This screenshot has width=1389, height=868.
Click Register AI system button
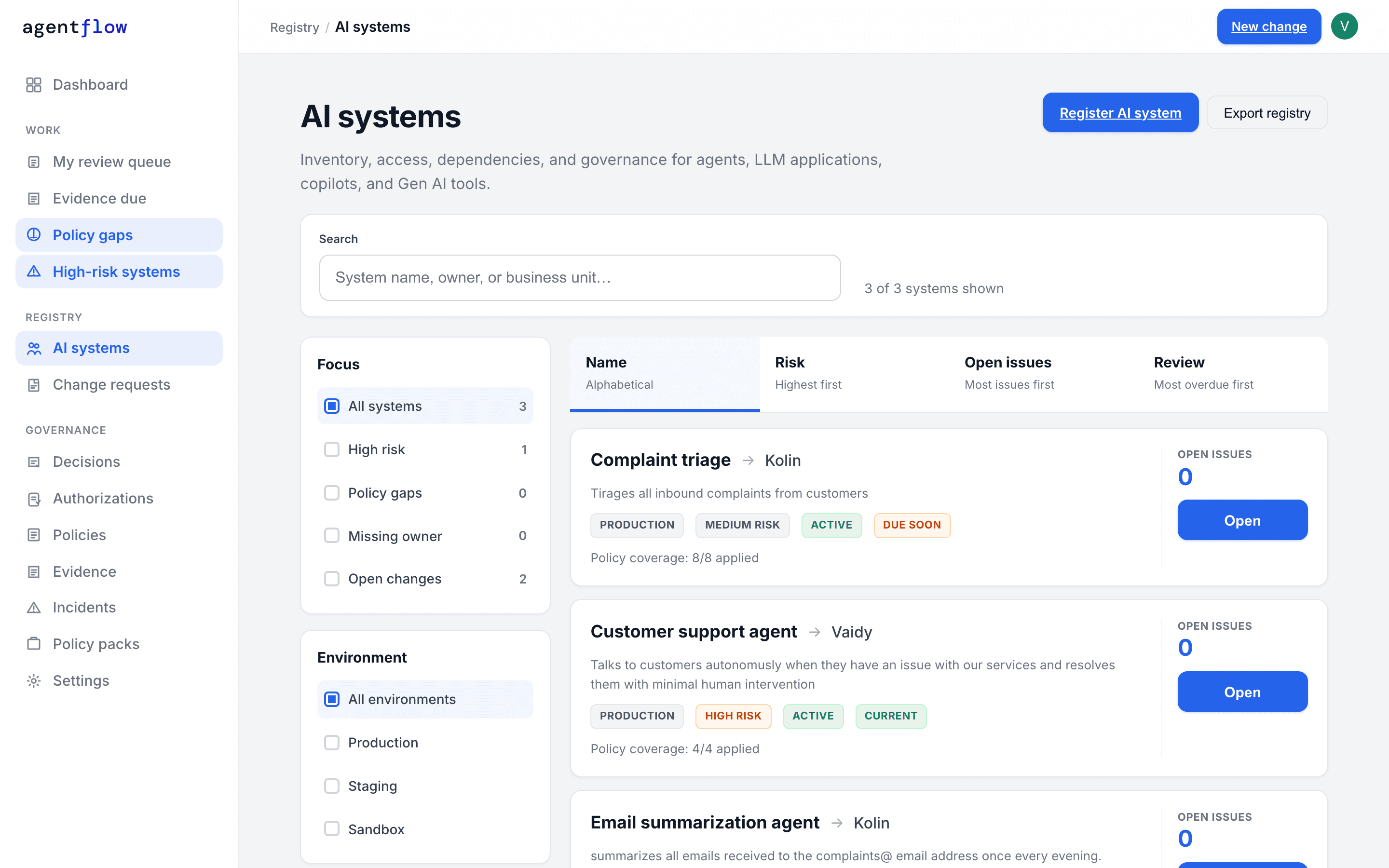point(1120,113)
